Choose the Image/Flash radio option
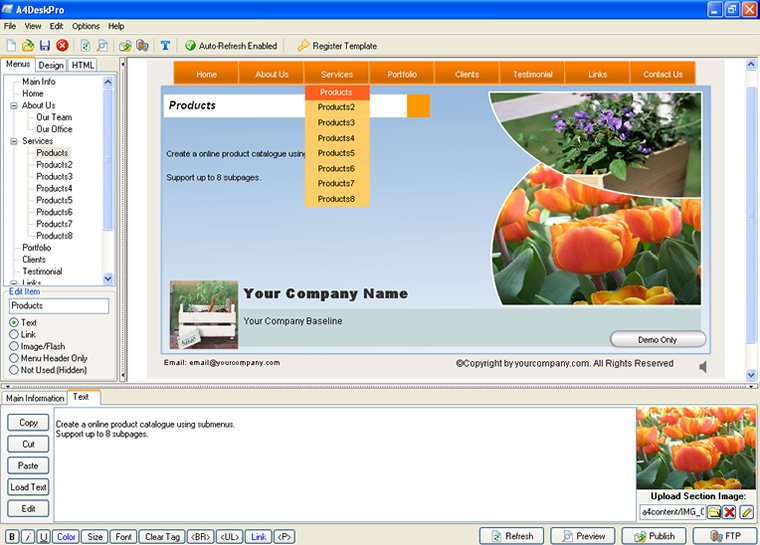760x545 pixels. (14, 347)
